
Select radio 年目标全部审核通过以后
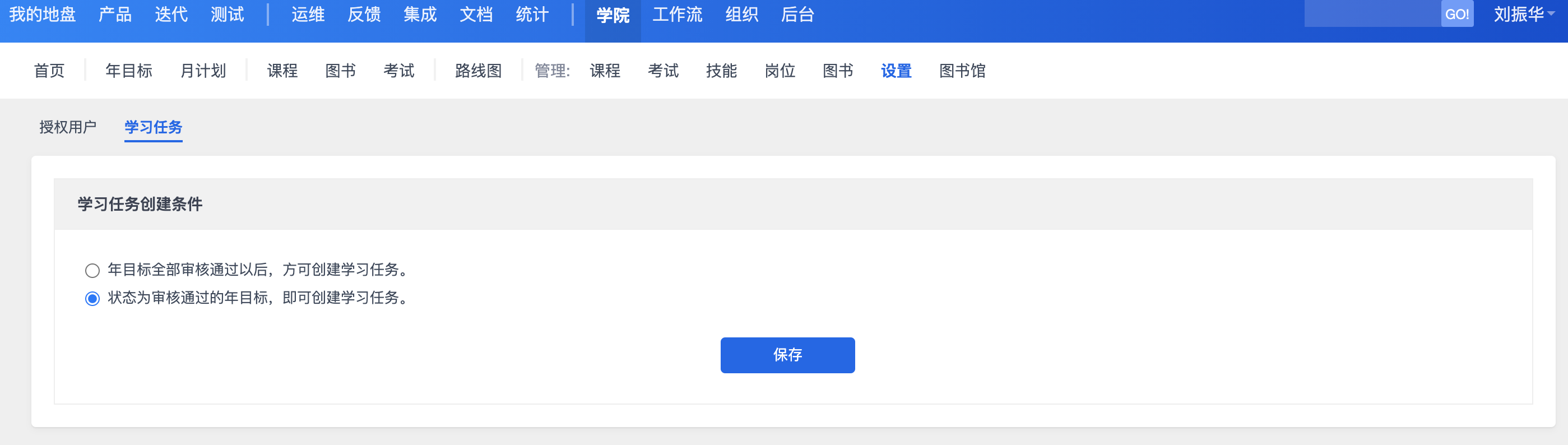point(92,270)
